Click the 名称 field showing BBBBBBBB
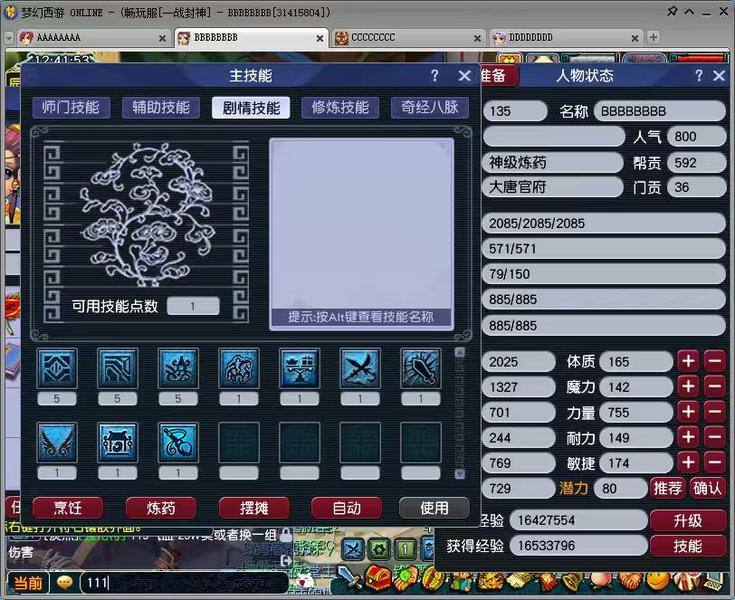The image size is (735, 600). pyautogui.click(x=660, y=111)
